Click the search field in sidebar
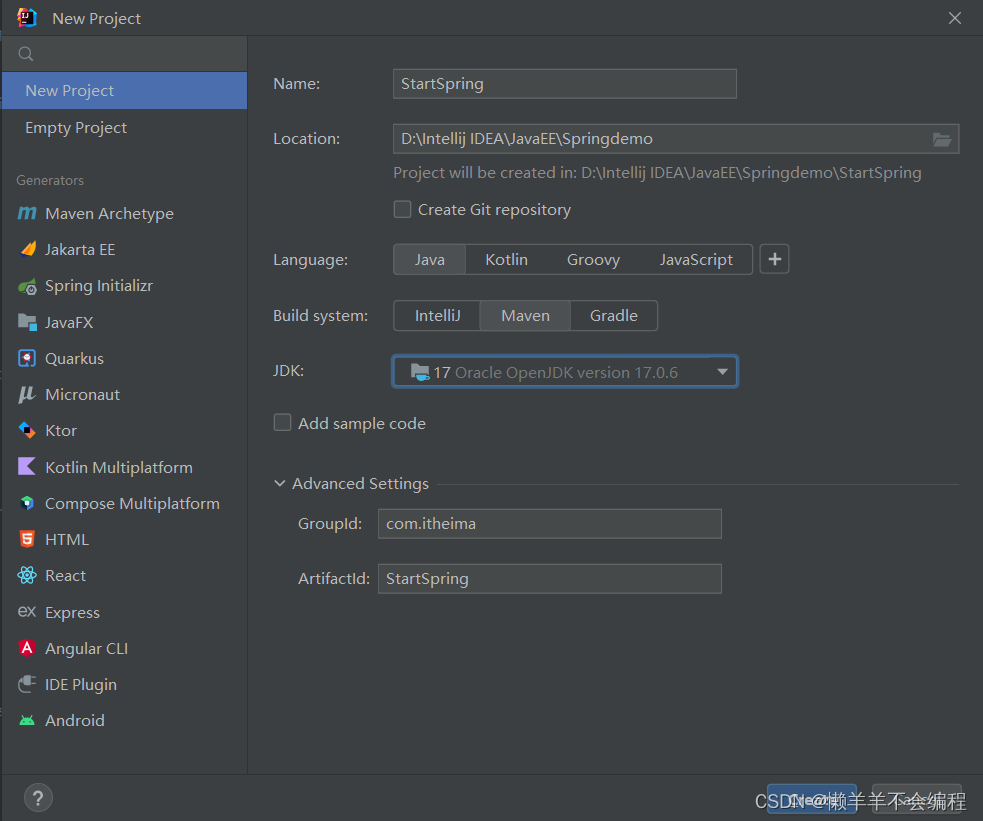The image size is (983, 821). [124, 54]
